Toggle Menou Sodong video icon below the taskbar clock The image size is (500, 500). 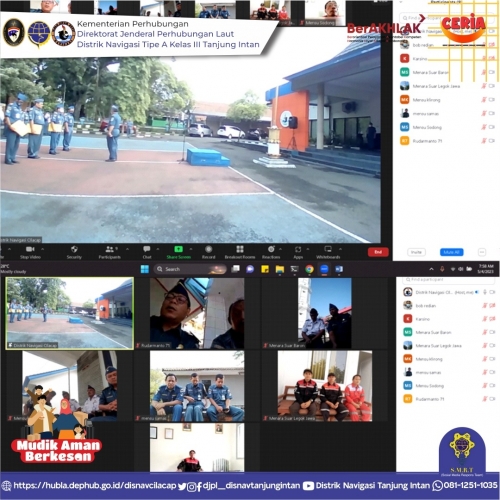[492, 386]
